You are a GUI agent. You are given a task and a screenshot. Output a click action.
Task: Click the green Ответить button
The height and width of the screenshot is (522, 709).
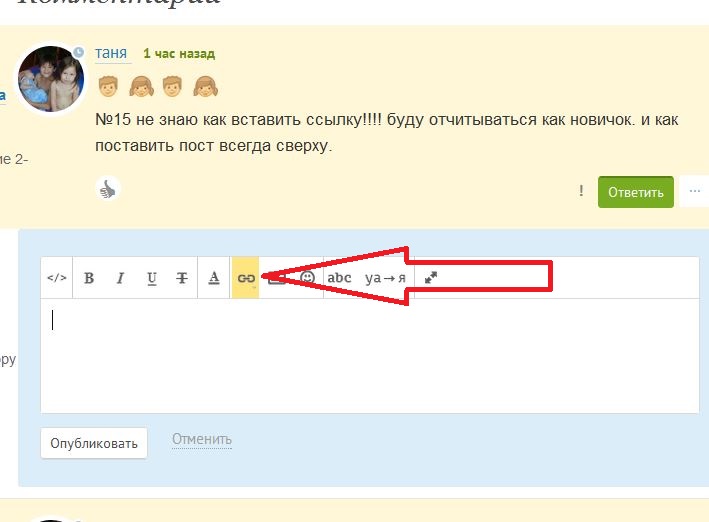[x=636, y=192]
